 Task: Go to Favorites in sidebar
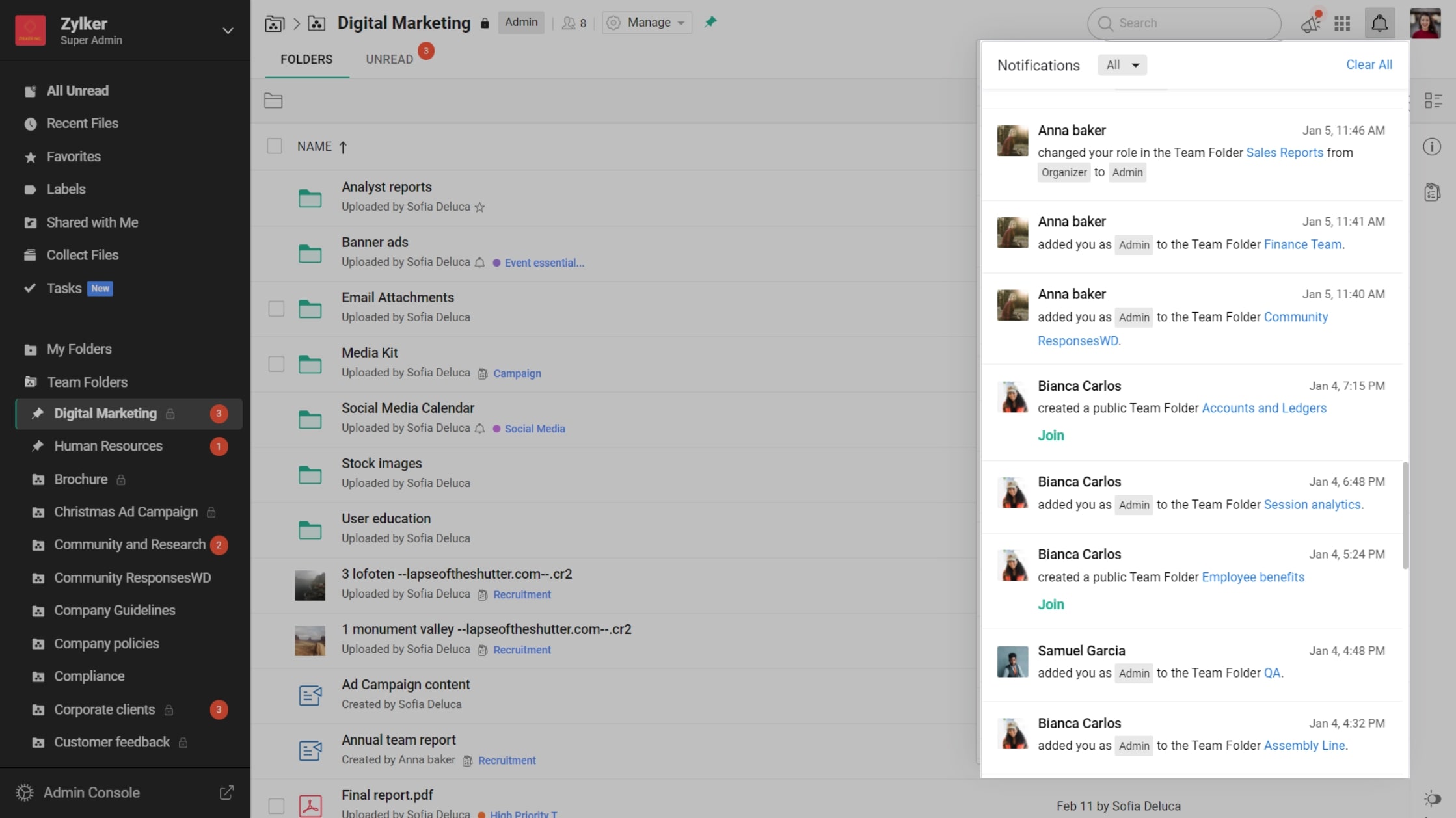[x=74, y=157]
